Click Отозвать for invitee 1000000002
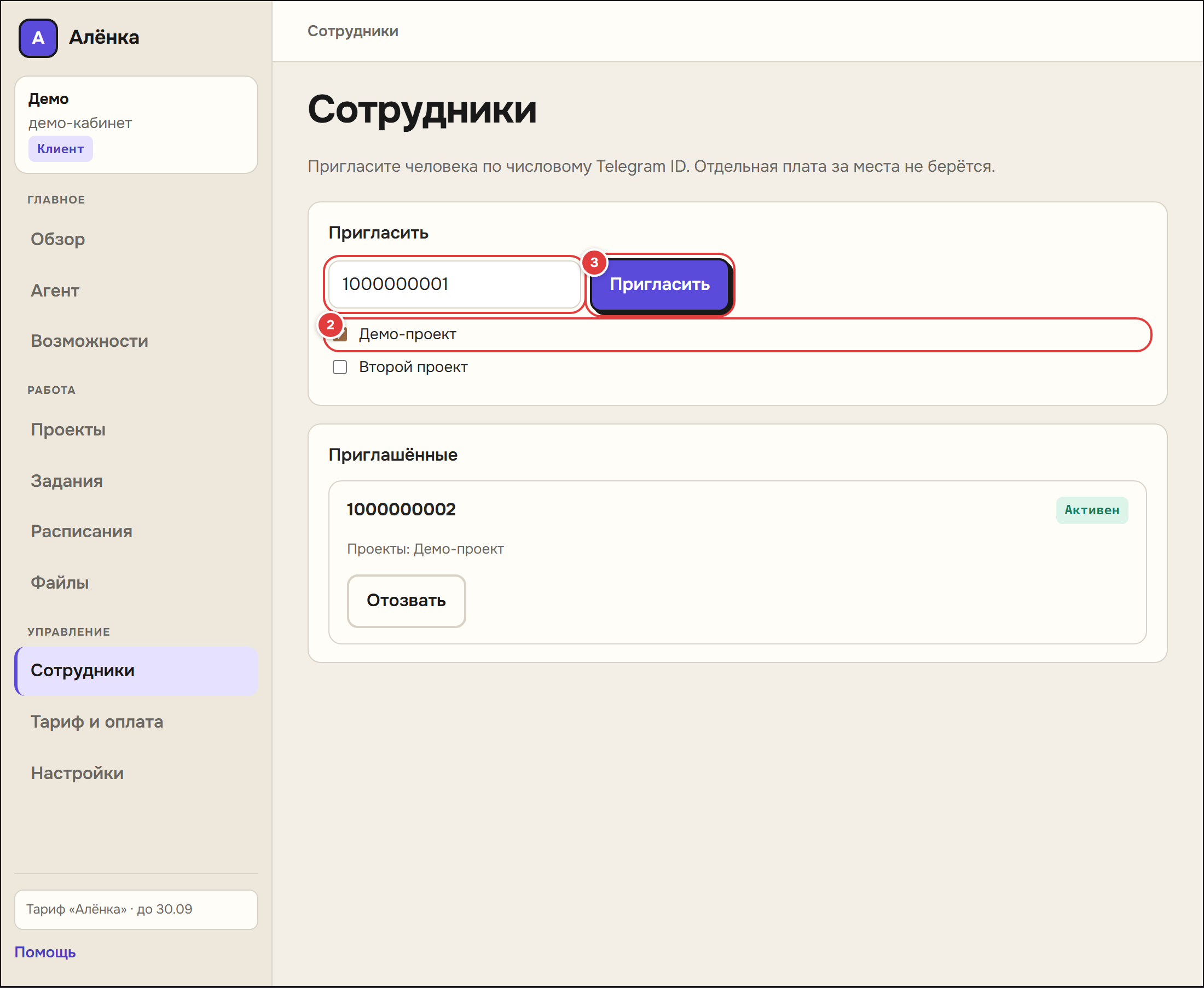This screenshot has height=988, width=1204. point(407,601)
